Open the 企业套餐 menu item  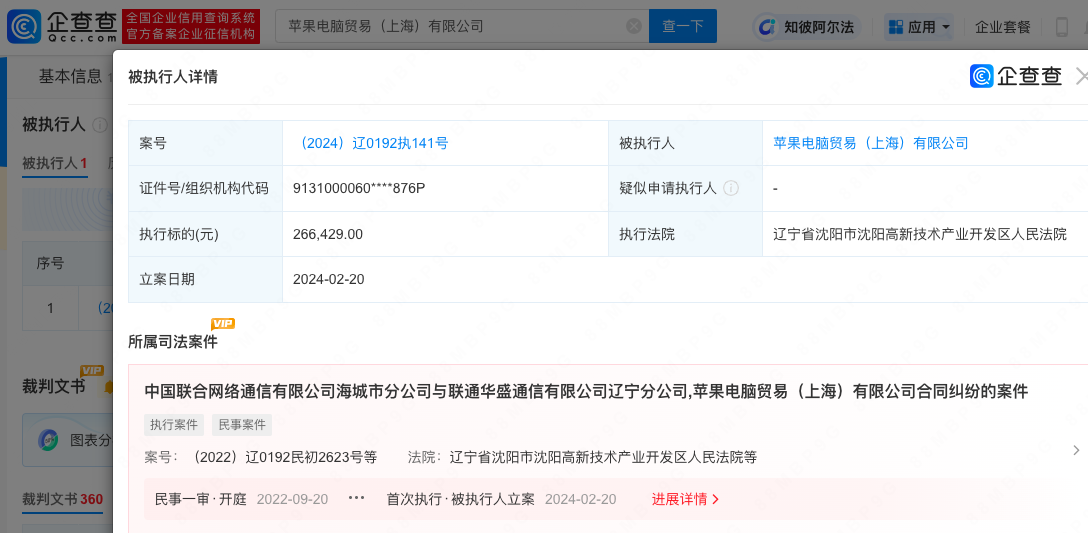pyautogui.click(x=1003, y=27)
